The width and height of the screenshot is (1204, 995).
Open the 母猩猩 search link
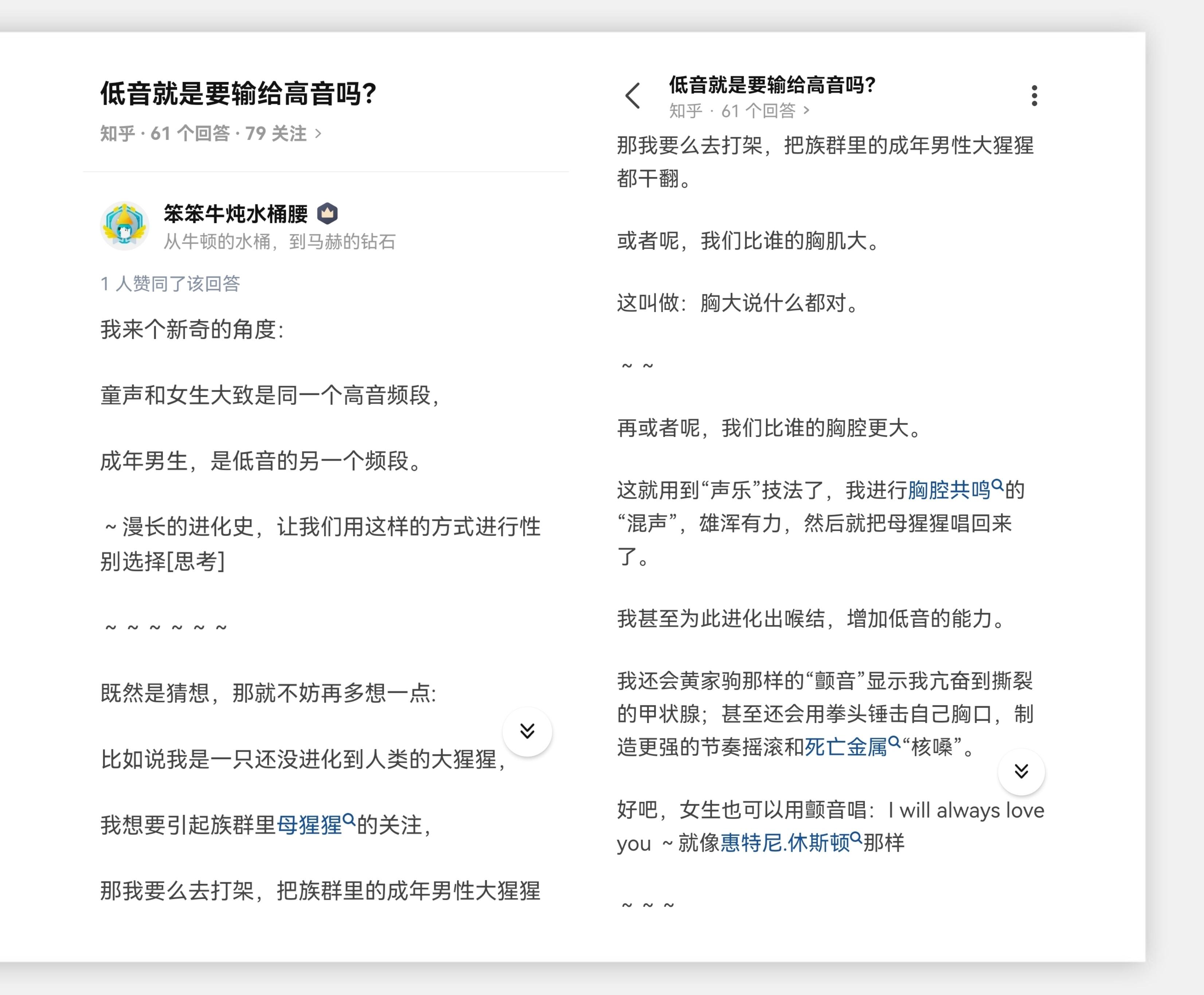coord(309,825)
